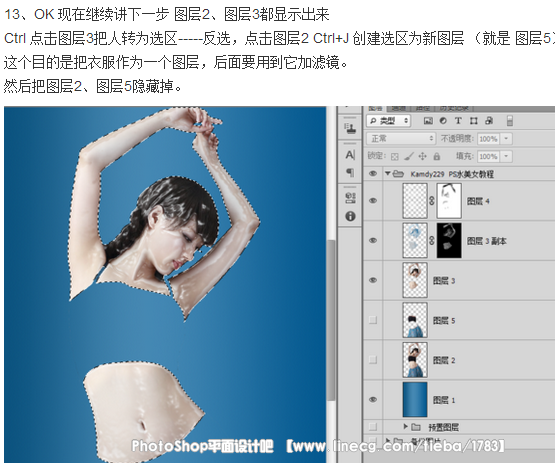Open the Character panel icon
This screenshot has width=555, height=463.
click(x=350, y=155)
